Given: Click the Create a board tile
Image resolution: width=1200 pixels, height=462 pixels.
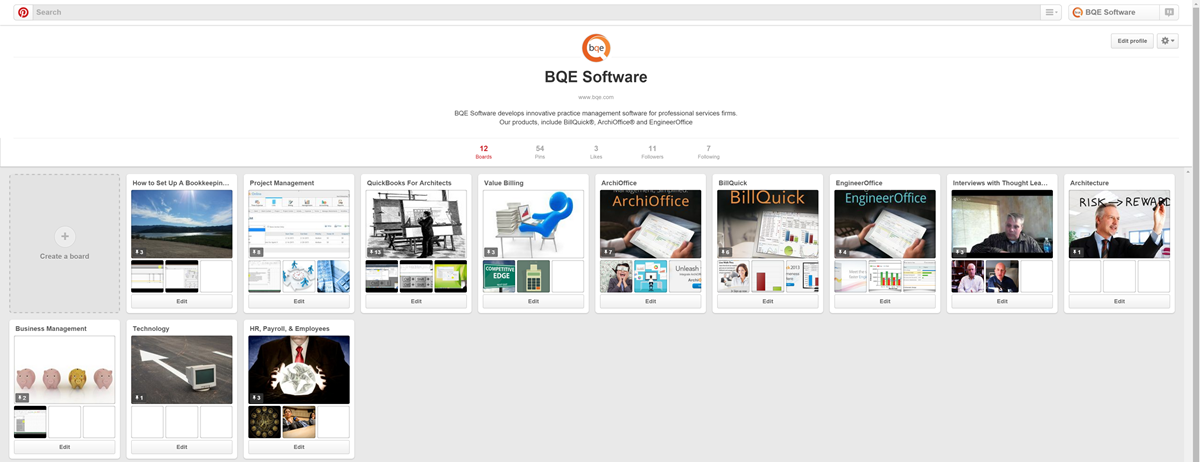Looking at the screenshot, I should point(65,243).
